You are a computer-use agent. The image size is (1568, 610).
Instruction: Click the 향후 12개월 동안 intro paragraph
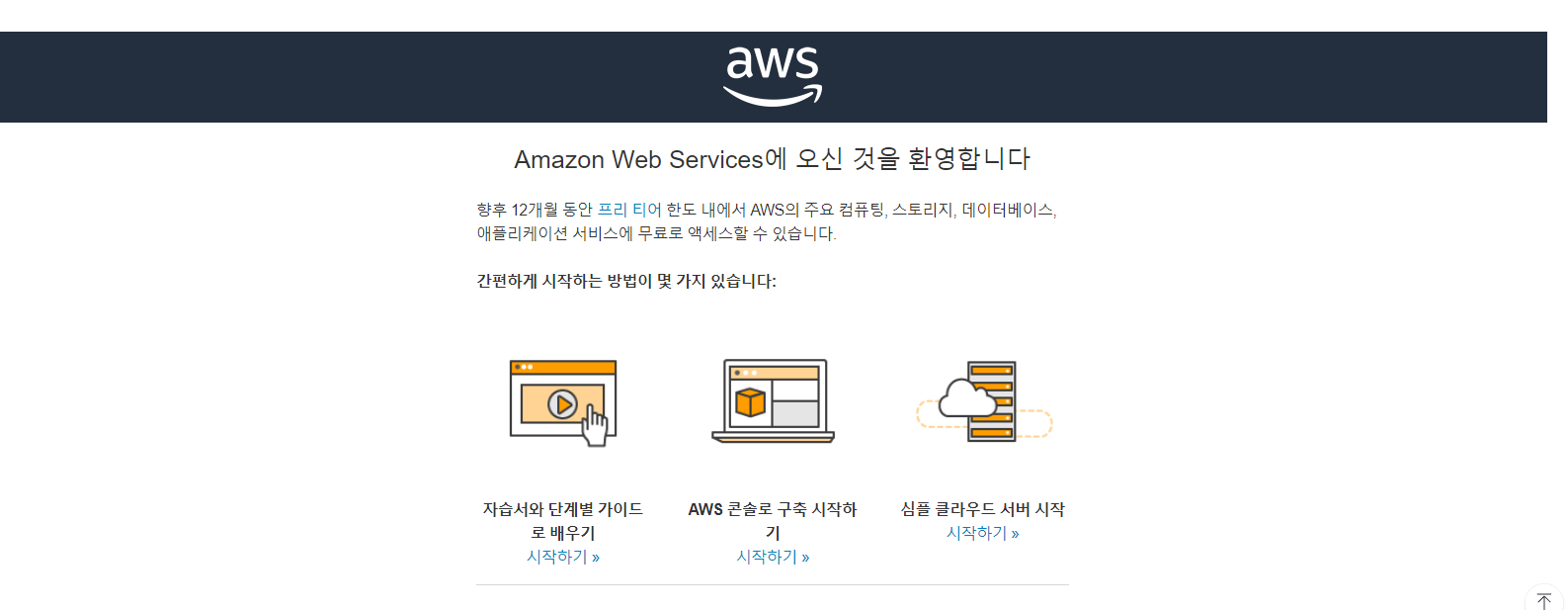[767, 221]
